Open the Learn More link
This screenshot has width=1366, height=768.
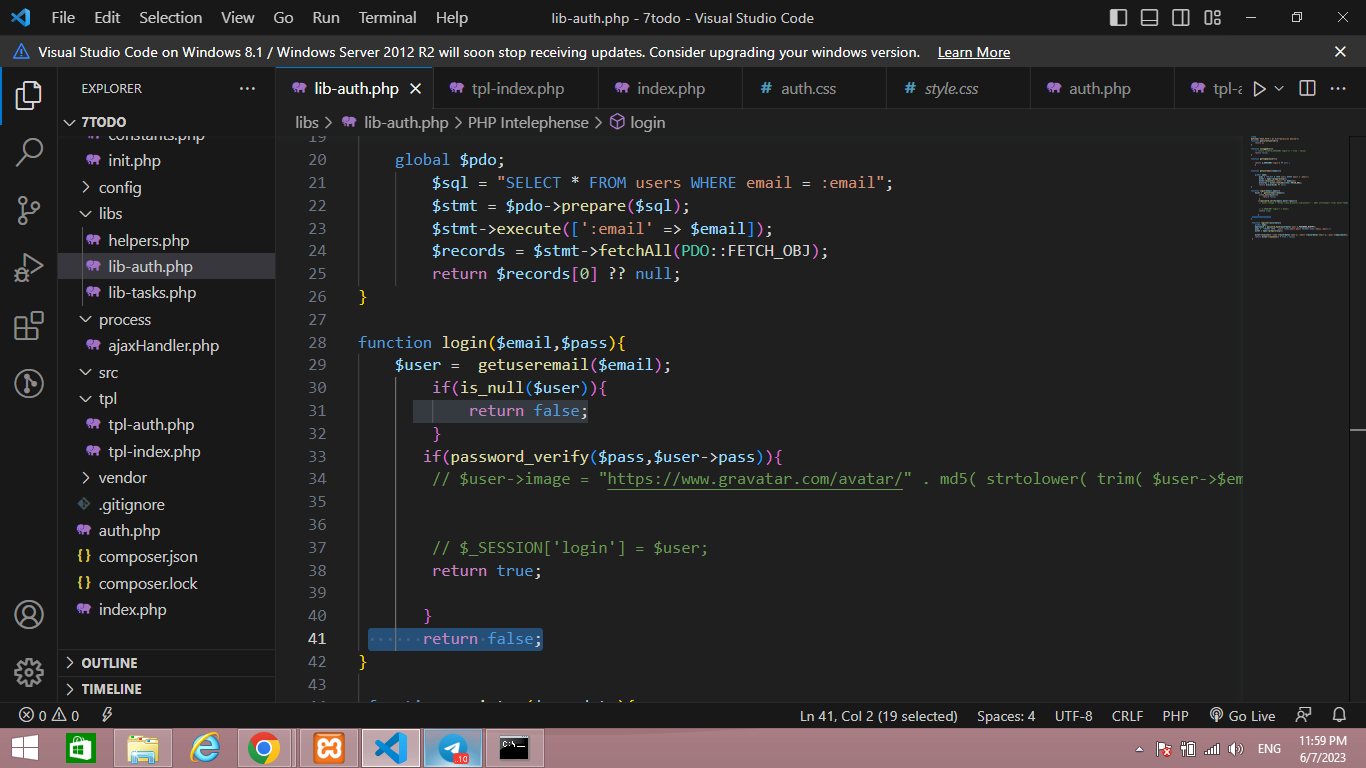(x=973, y=52)
